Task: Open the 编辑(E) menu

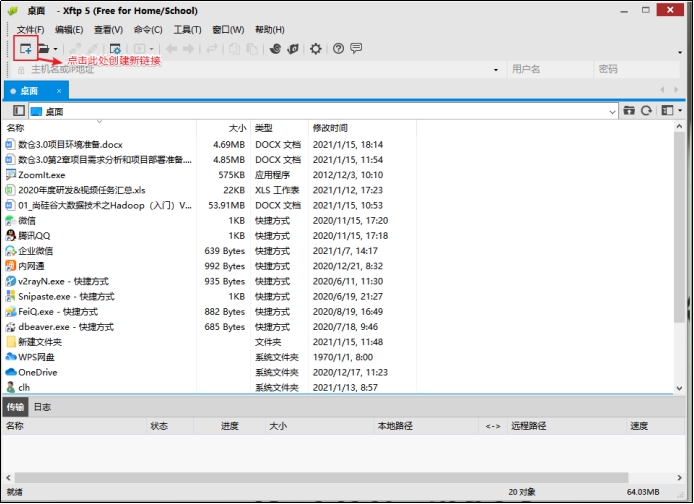Action: [x=69, y=30]
